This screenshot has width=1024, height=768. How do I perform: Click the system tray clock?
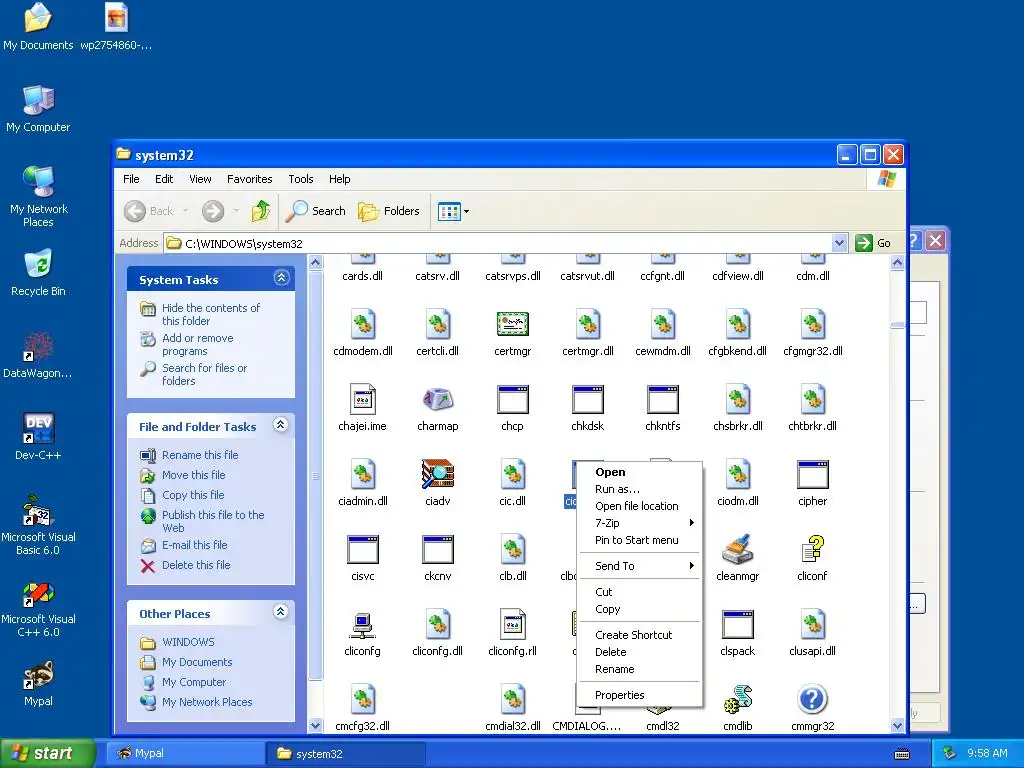pos(987,753)
